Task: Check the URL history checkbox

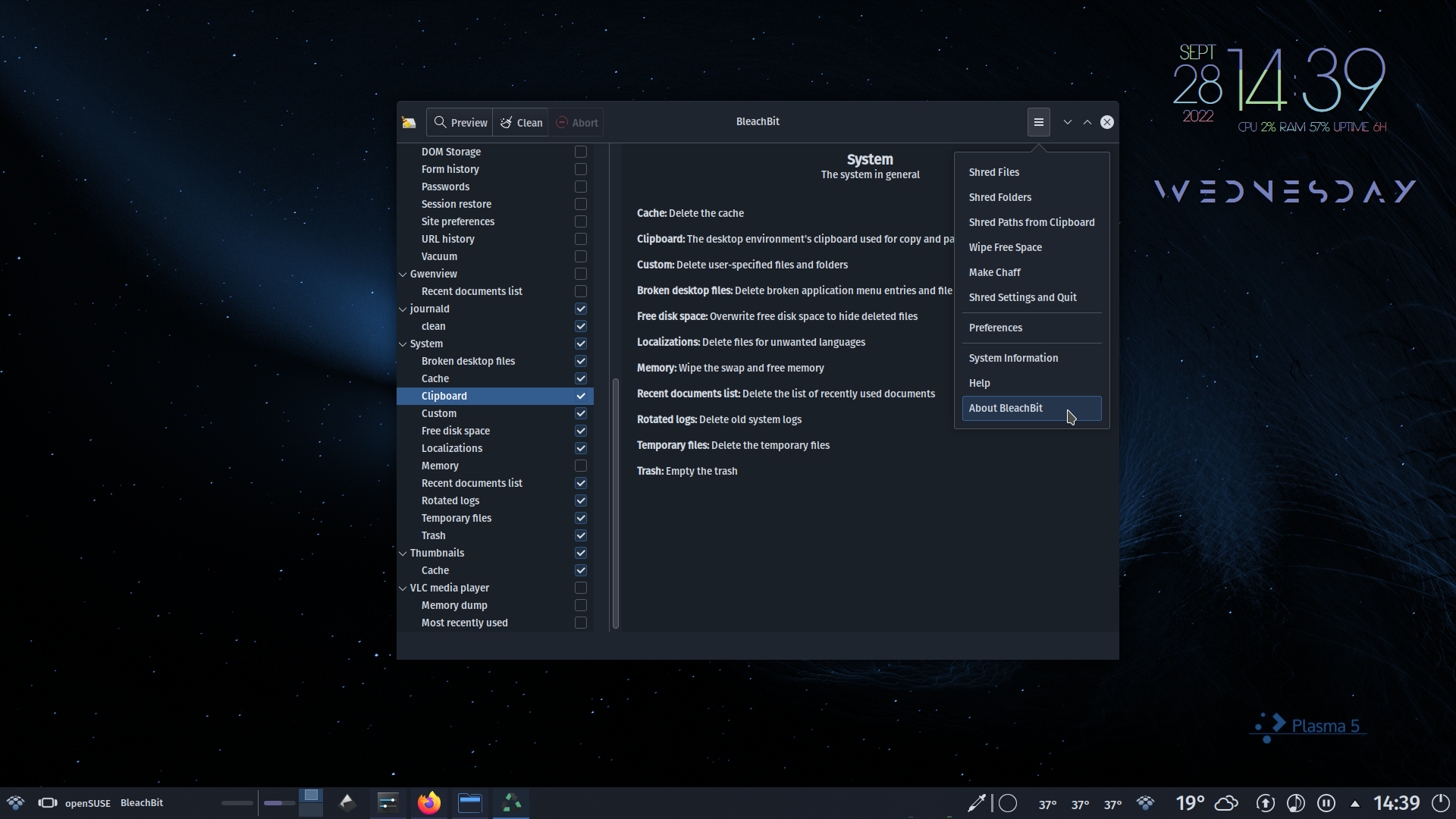Action: 581,239
